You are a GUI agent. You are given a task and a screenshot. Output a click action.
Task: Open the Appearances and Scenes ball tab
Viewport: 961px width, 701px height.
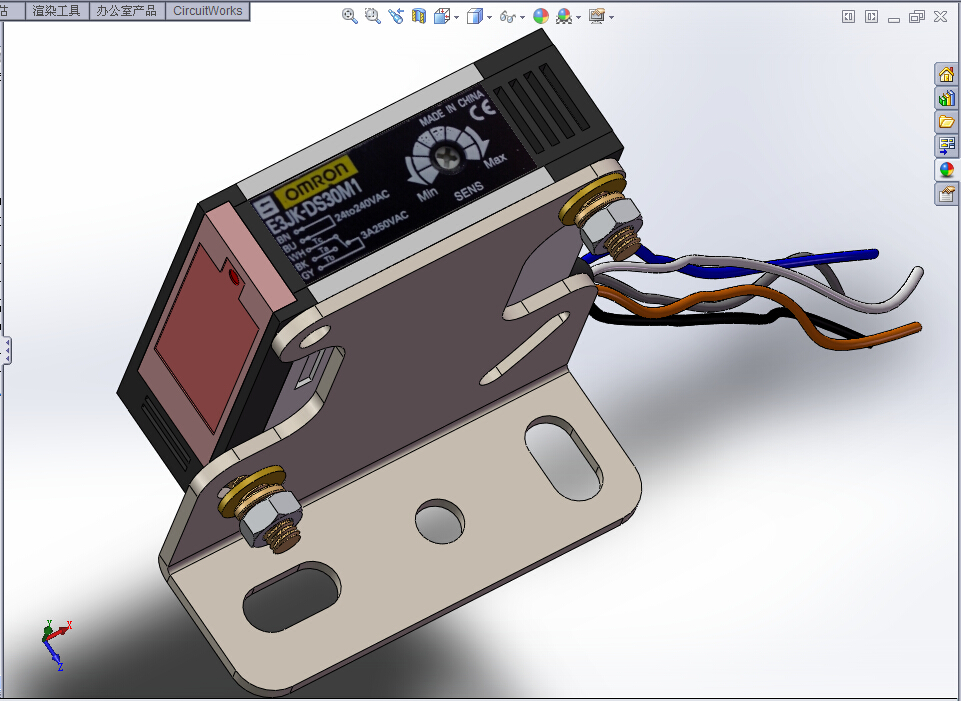click(x=946, y=170)
